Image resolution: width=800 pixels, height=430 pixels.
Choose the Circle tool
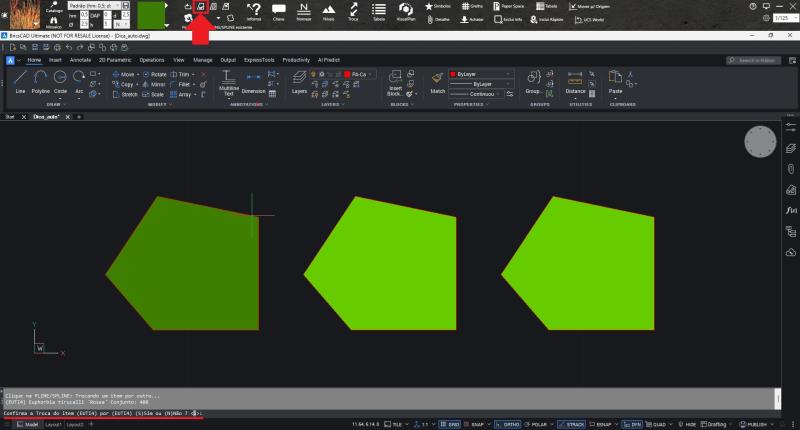pos(61,81)
